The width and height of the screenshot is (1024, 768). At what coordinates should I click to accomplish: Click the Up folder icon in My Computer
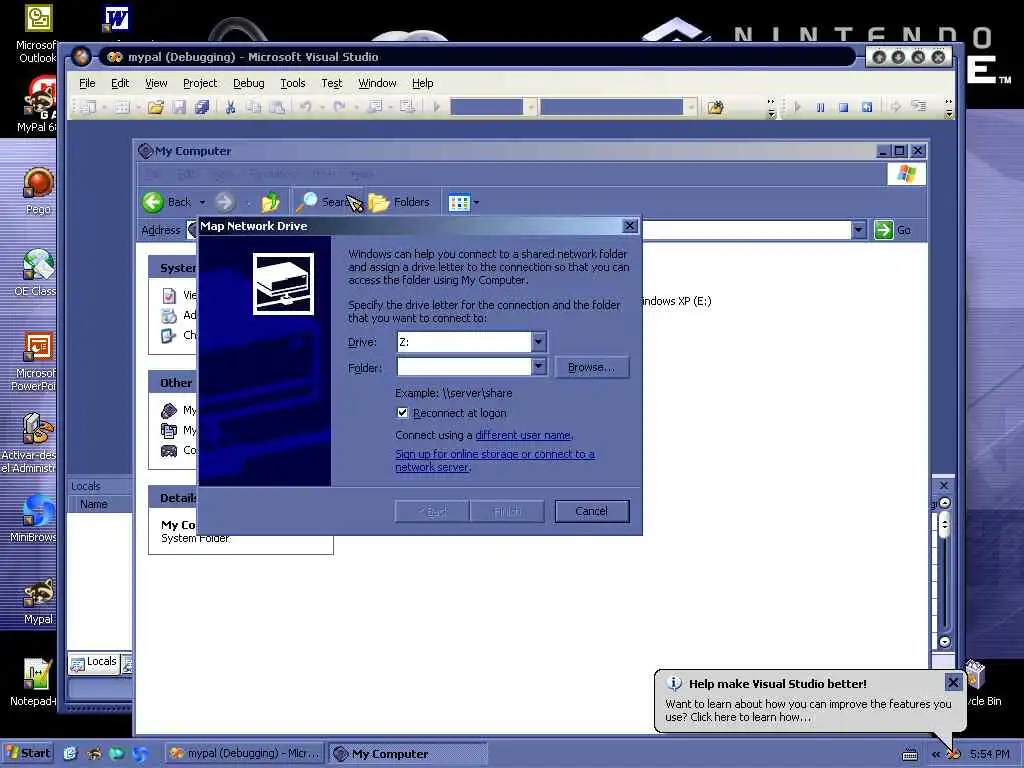[x=270, y=202]
